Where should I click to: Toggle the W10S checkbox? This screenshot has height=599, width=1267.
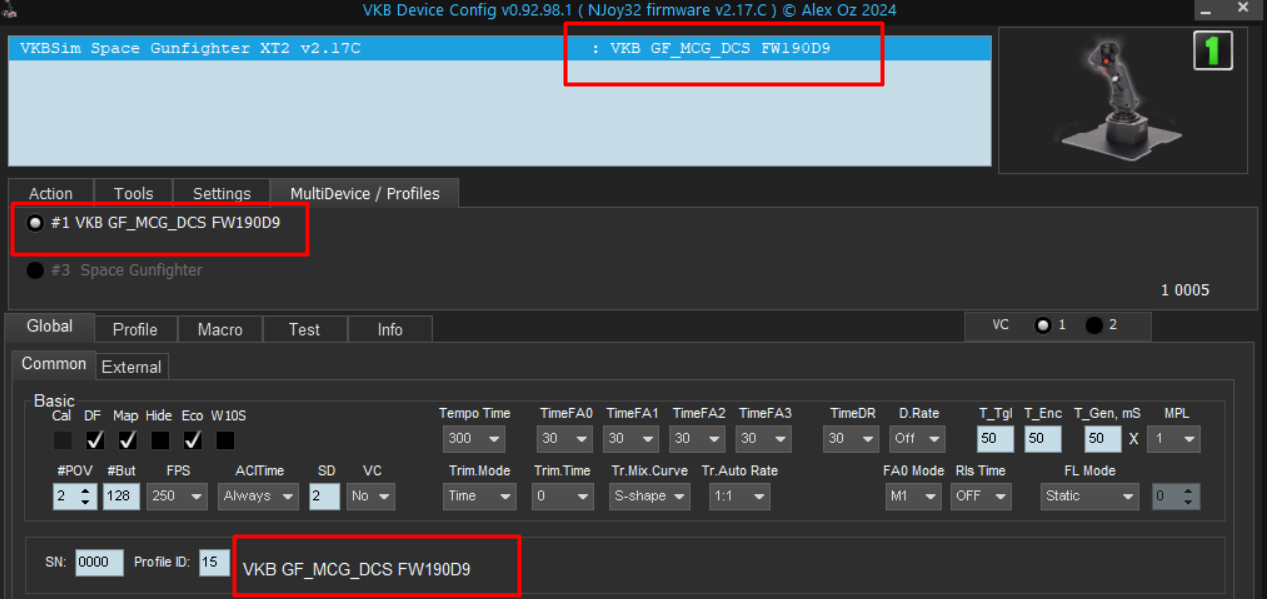pyautogui.click(x=225, y=439)
